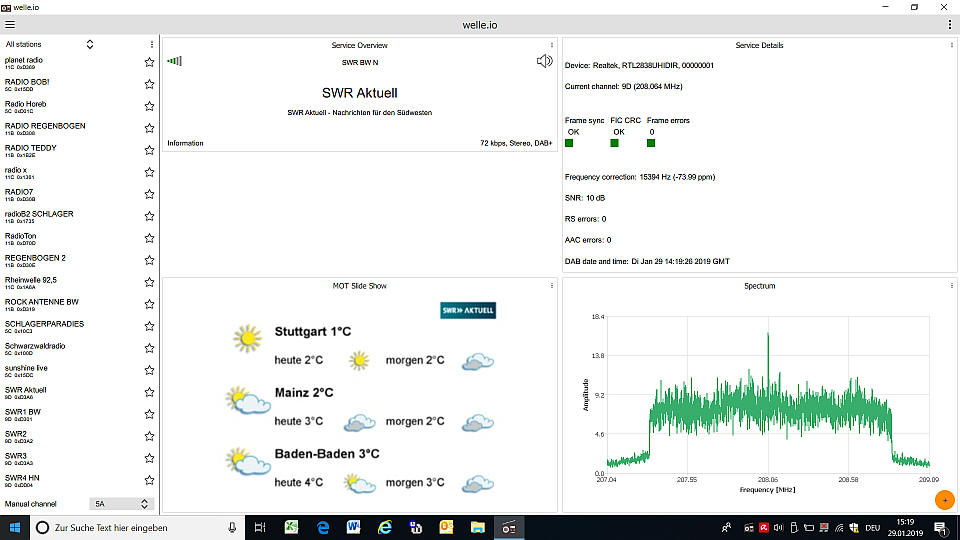Viewport: 960px width, 540px height.
Task: Star the Schwarzwaldradio station
Action: [x=149, y=348]
